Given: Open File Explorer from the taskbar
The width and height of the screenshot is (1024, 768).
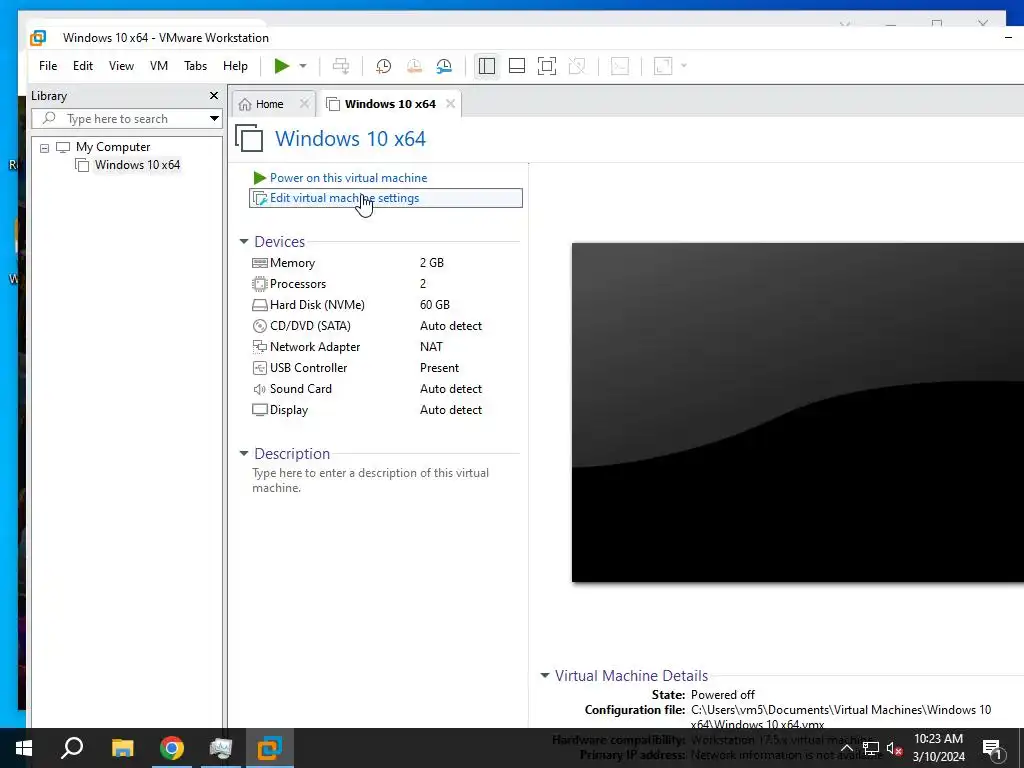Looking at the screenshot, I should [x=122, y=748].
